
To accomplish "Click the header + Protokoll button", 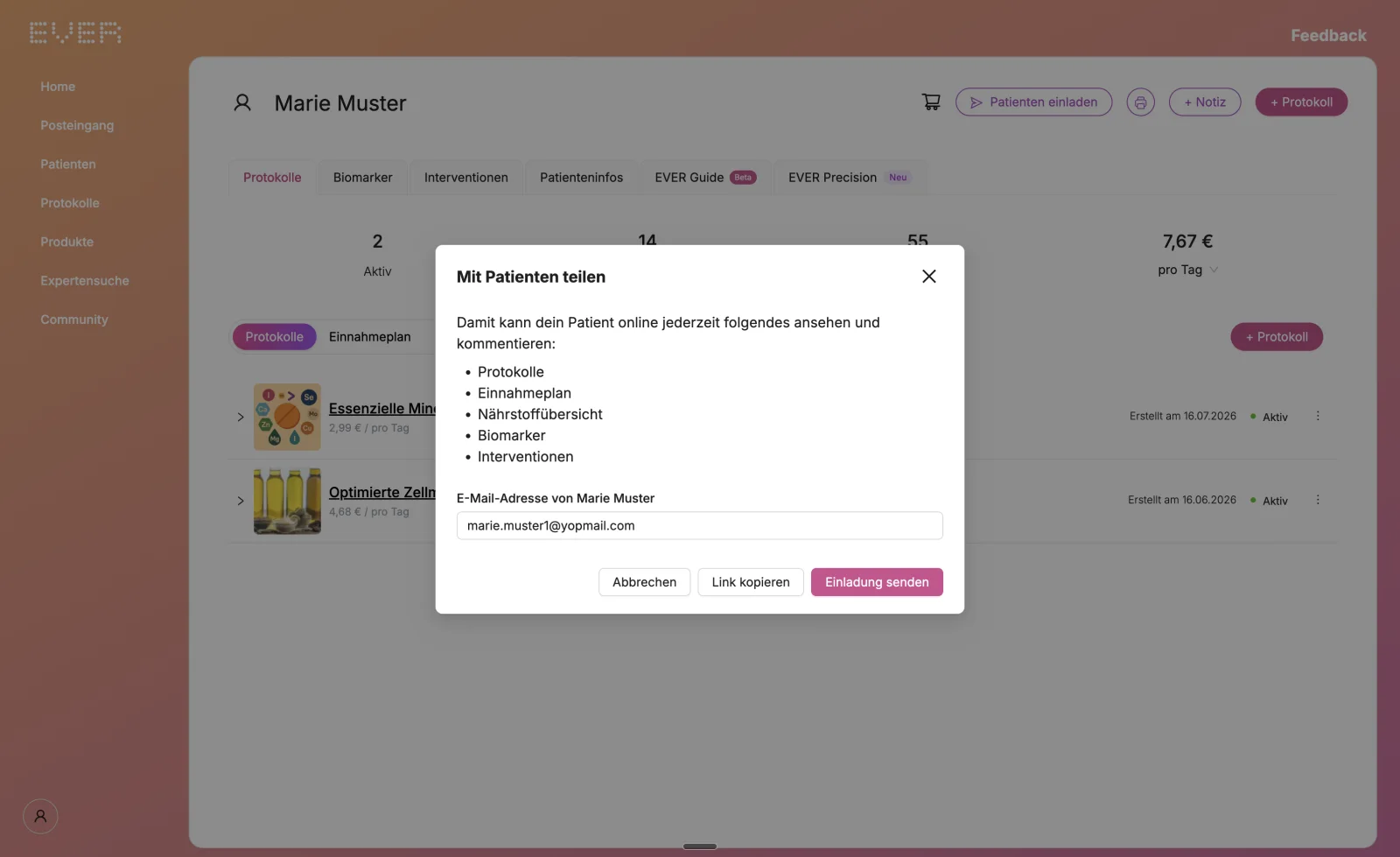I will coord(1301,102).
